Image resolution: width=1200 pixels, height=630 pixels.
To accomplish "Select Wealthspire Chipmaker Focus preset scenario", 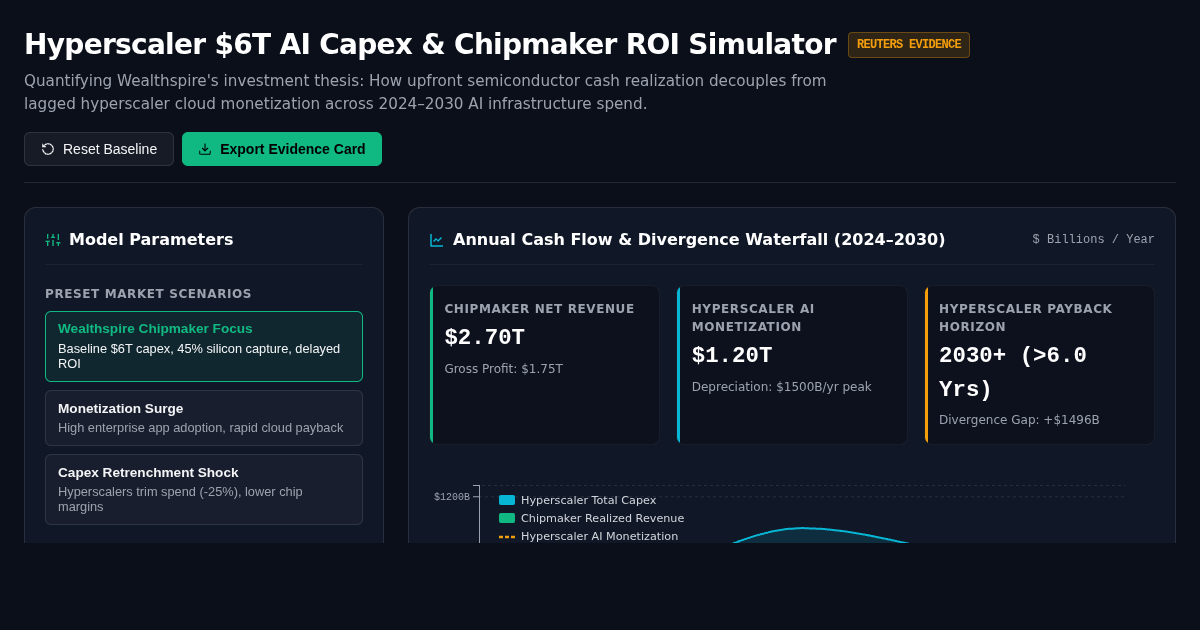I will coord(204,346).
